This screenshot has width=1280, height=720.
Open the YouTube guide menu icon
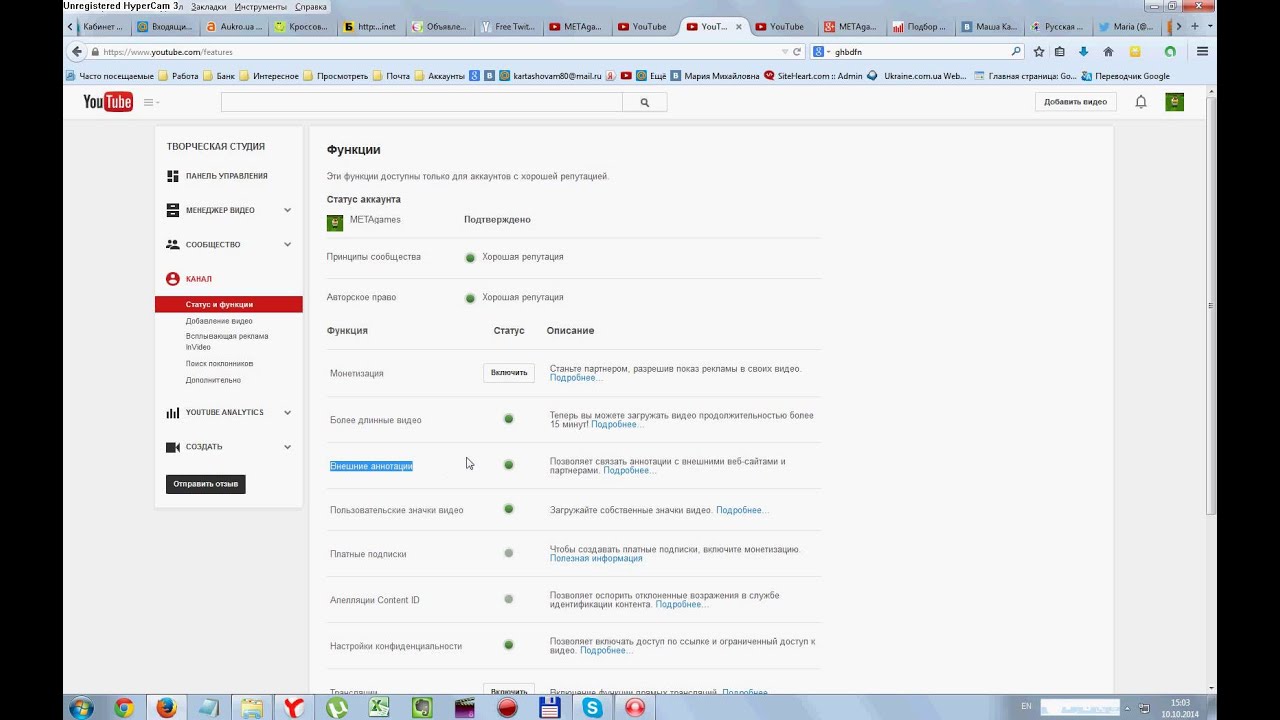pos(150,102)
